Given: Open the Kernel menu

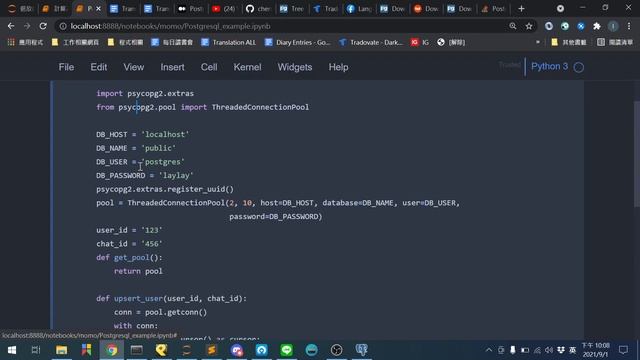Looking at the screenshot, I should [247, 67].
